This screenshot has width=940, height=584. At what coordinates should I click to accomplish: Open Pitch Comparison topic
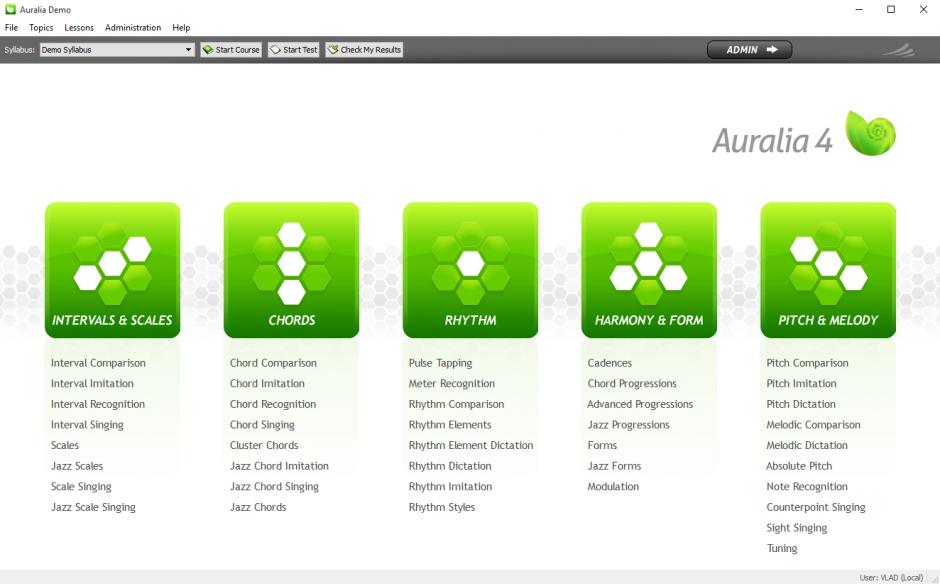tap(807, 363)
